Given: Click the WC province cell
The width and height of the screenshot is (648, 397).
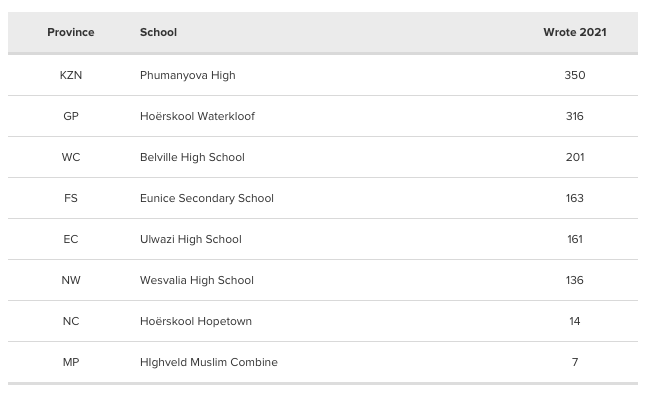Looking at the screenshot, I should 71,157.
